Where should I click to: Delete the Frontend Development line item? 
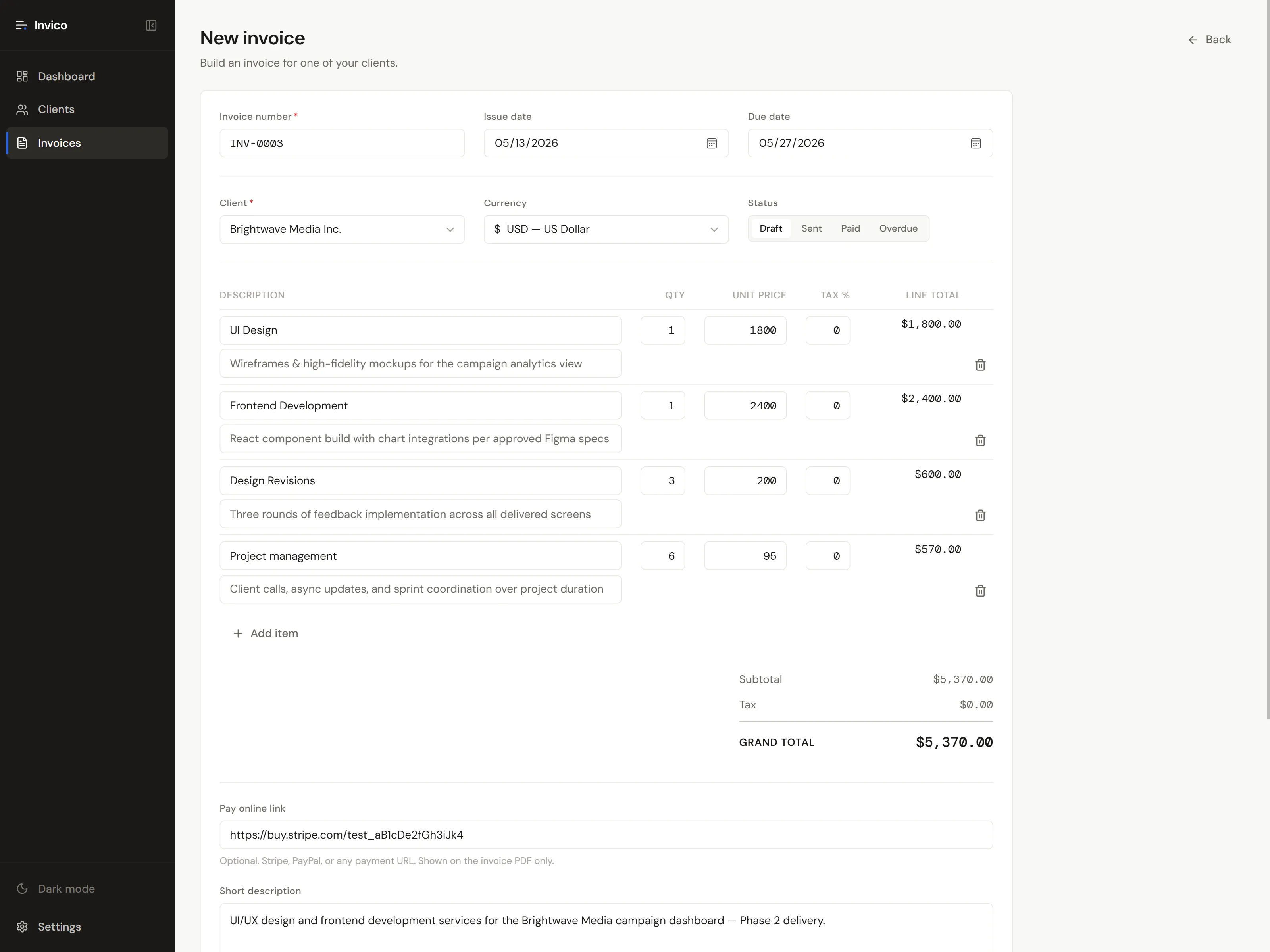[980, 440]
